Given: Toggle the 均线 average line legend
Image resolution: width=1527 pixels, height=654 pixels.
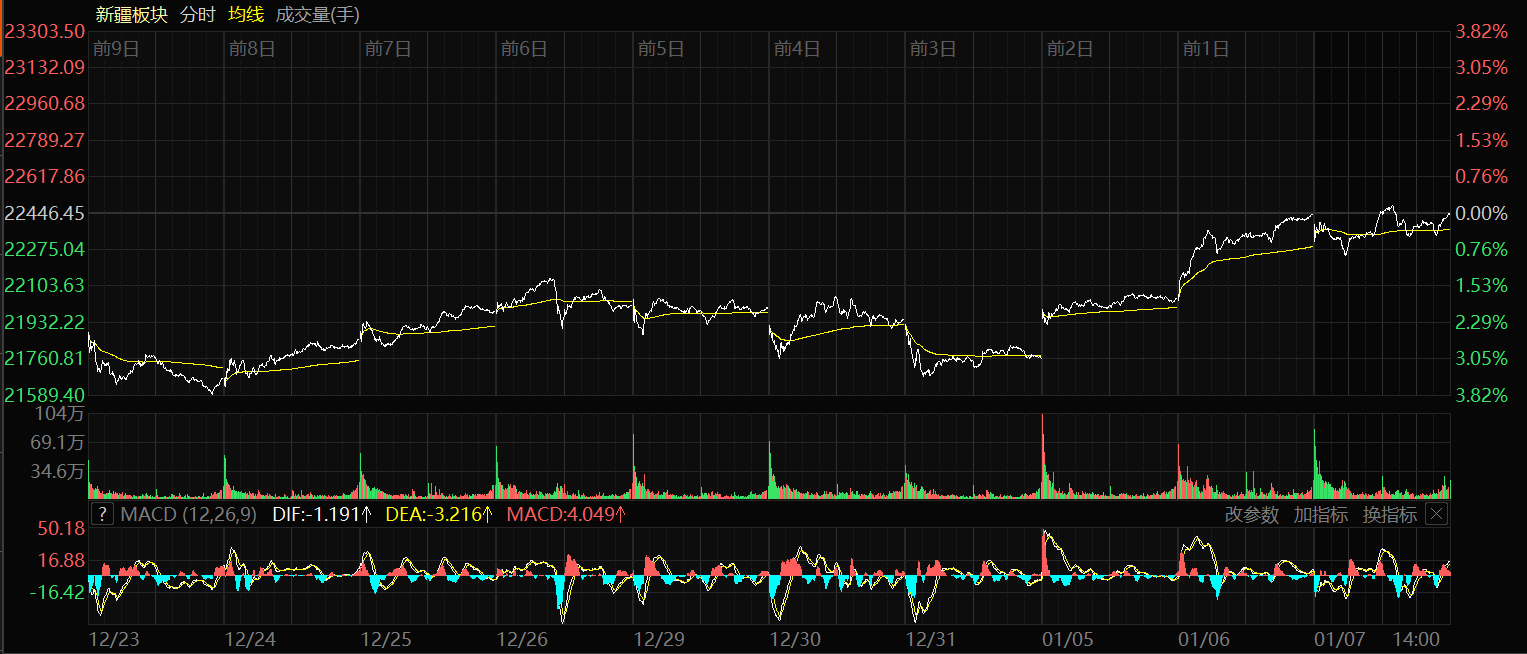Looking at the screenshot, I should click(246, 15).
